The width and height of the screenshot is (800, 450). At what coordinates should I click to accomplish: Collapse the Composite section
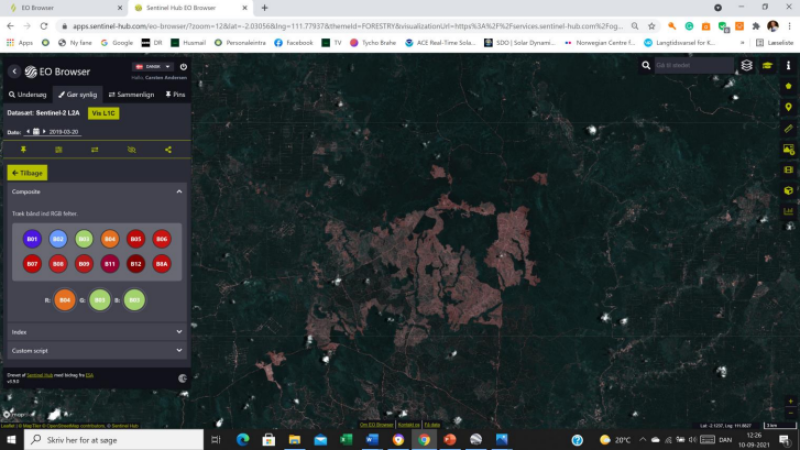[179, 191]
